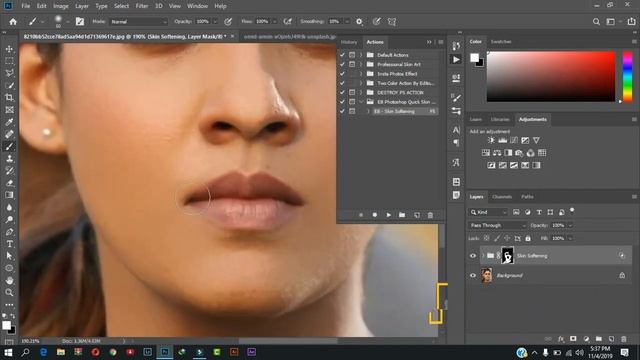Viewport: 640px width, 360px height.
Task: Delete action using trash icon in Actions panel
Action: click(430, 215)
